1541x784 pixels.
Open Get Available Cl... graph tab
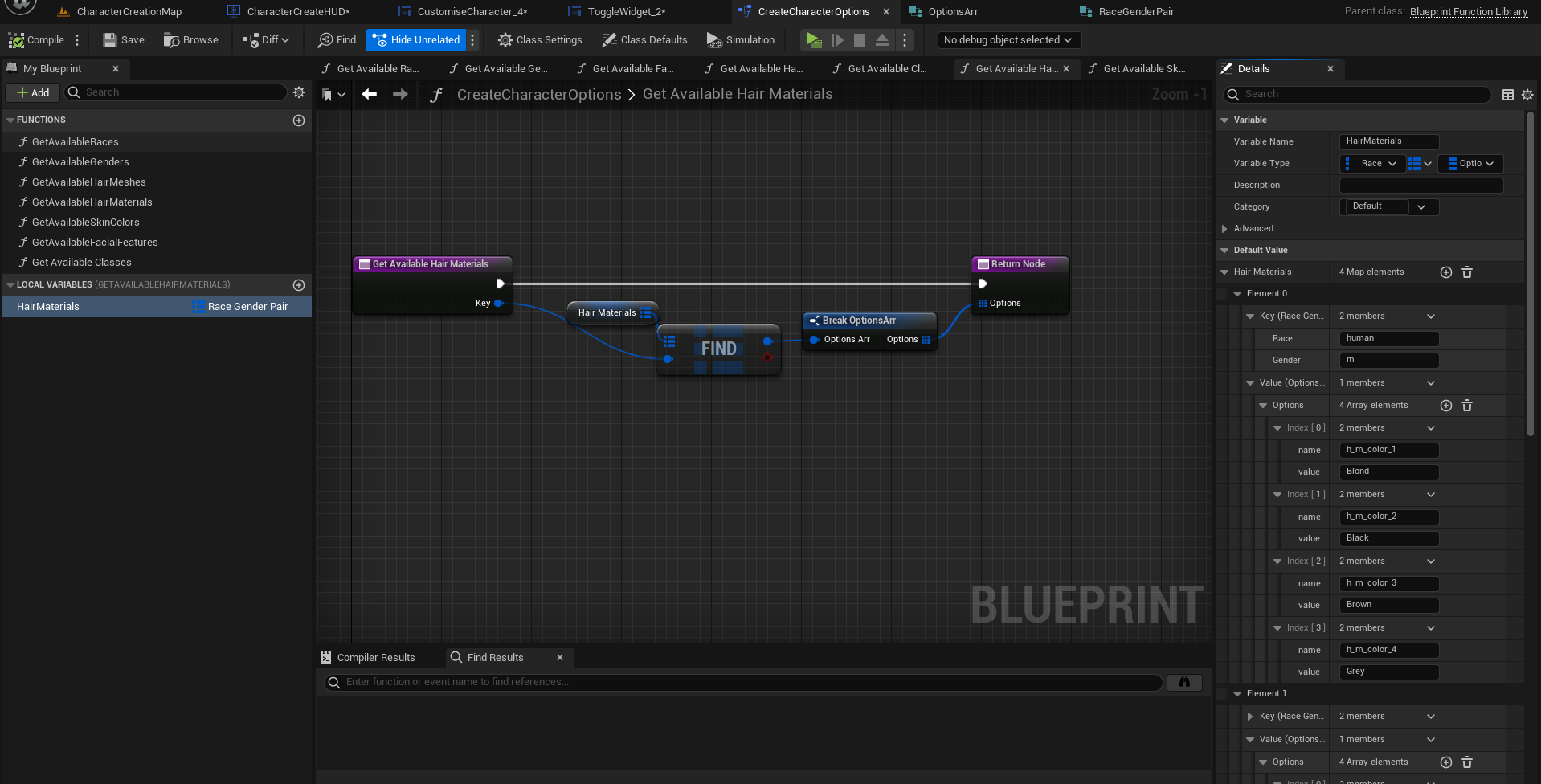tap(887, 69)
